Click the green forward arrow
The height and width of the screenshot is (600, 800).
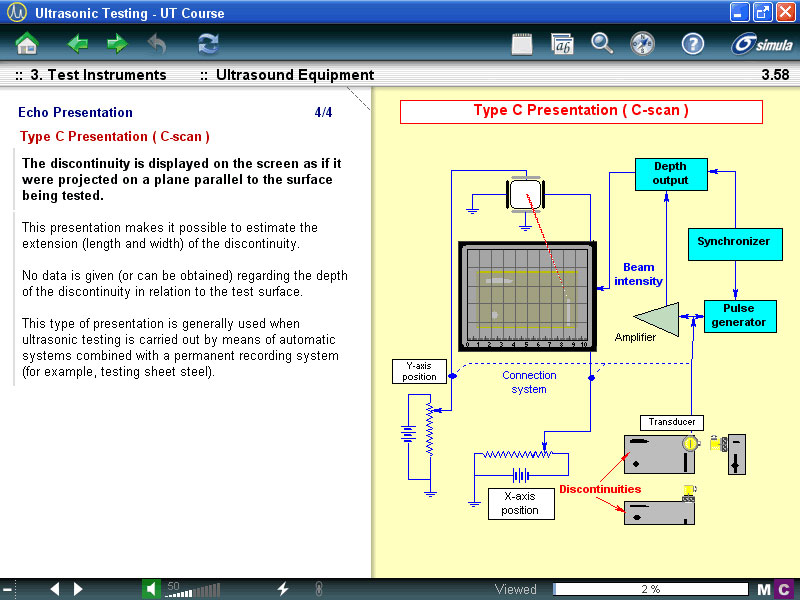click(x=117, y=44)
